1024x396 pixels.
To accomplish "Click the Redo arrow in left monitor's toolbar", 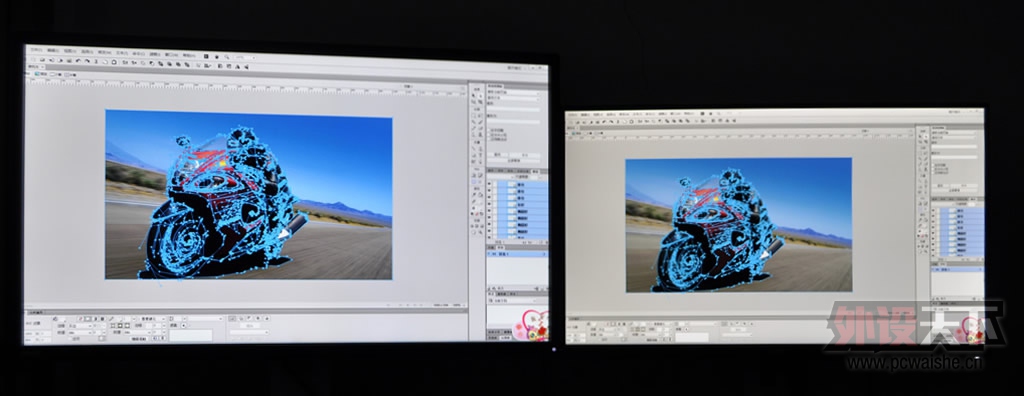I will pos(88,61).
